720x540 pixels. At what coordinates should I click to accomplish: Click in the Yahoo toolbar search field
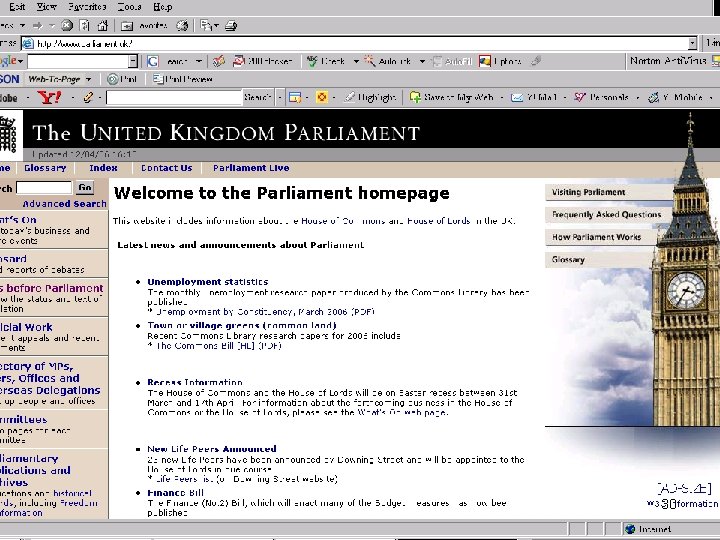tap(174, 97)
